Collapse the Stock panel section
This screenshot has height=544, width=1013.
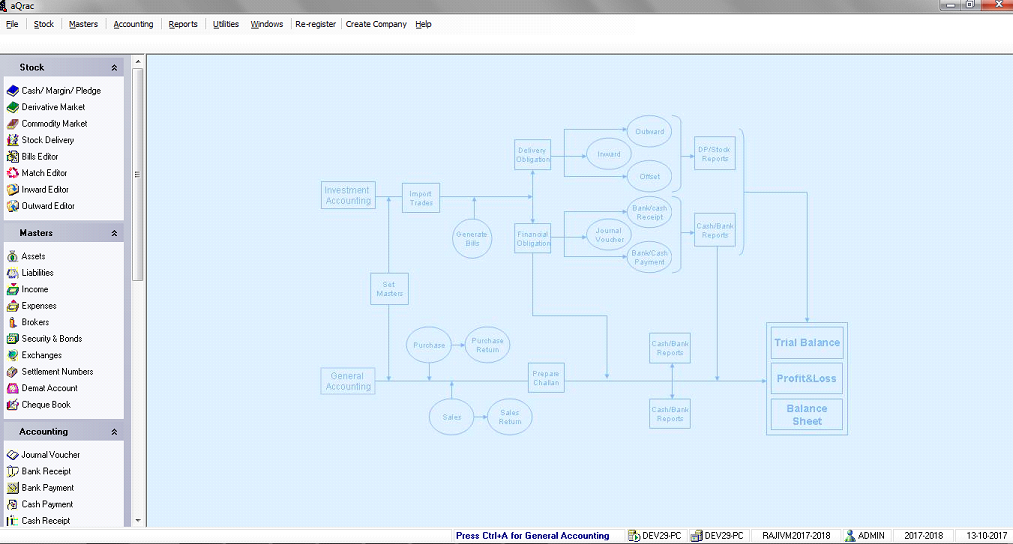pyautogui.click(x=114, y=67)
